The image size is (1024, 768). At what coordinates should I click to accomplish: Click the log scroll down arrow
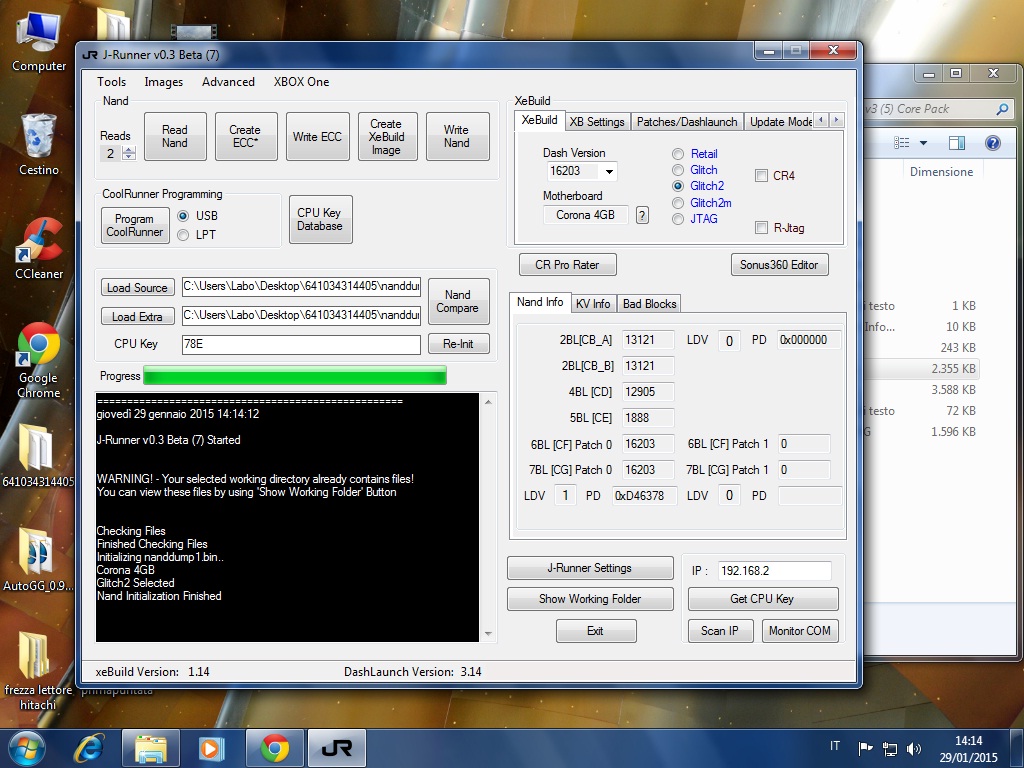488,634
